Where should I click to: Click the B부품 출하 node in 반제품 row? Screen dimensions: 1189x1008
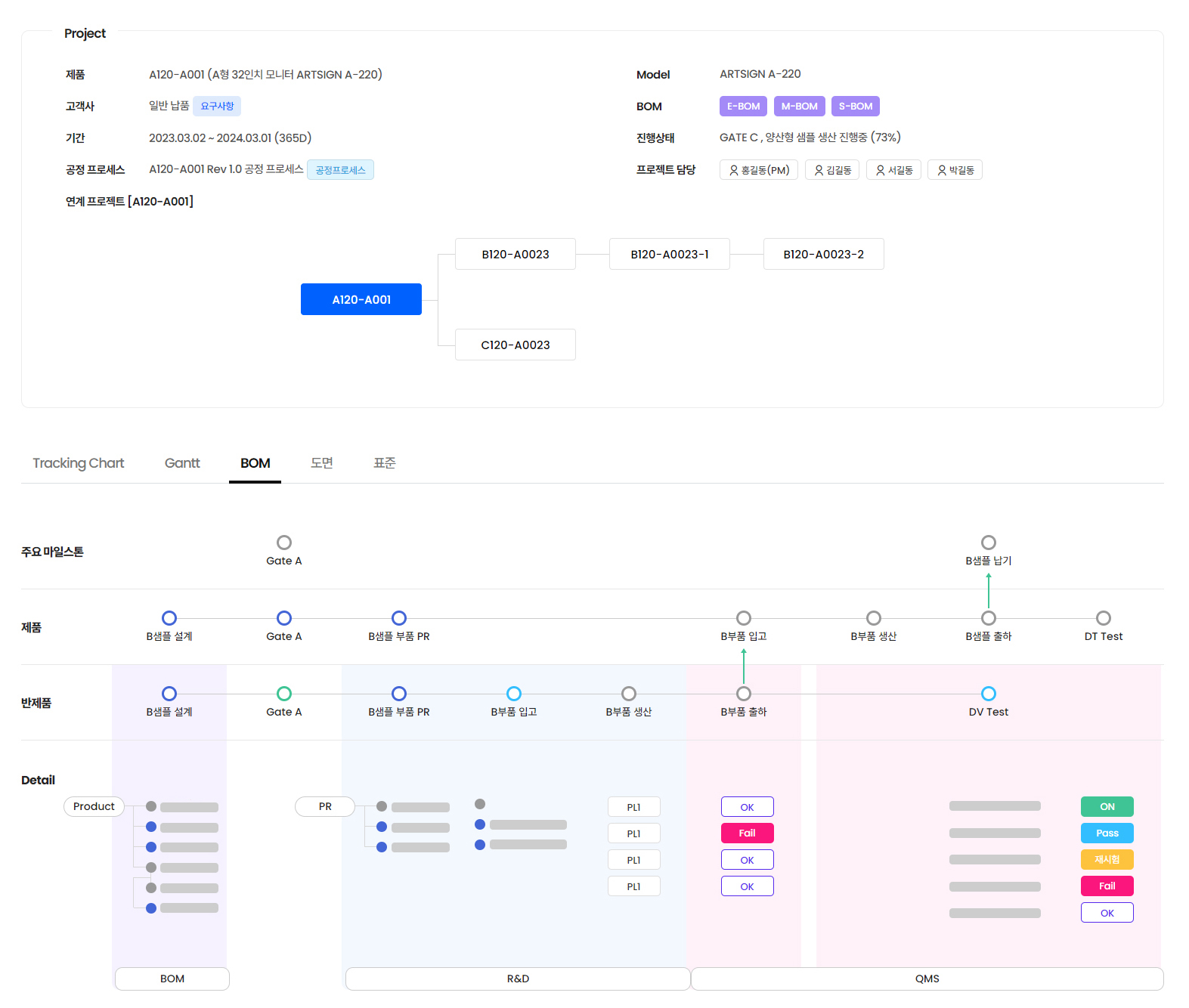point(744,694)
